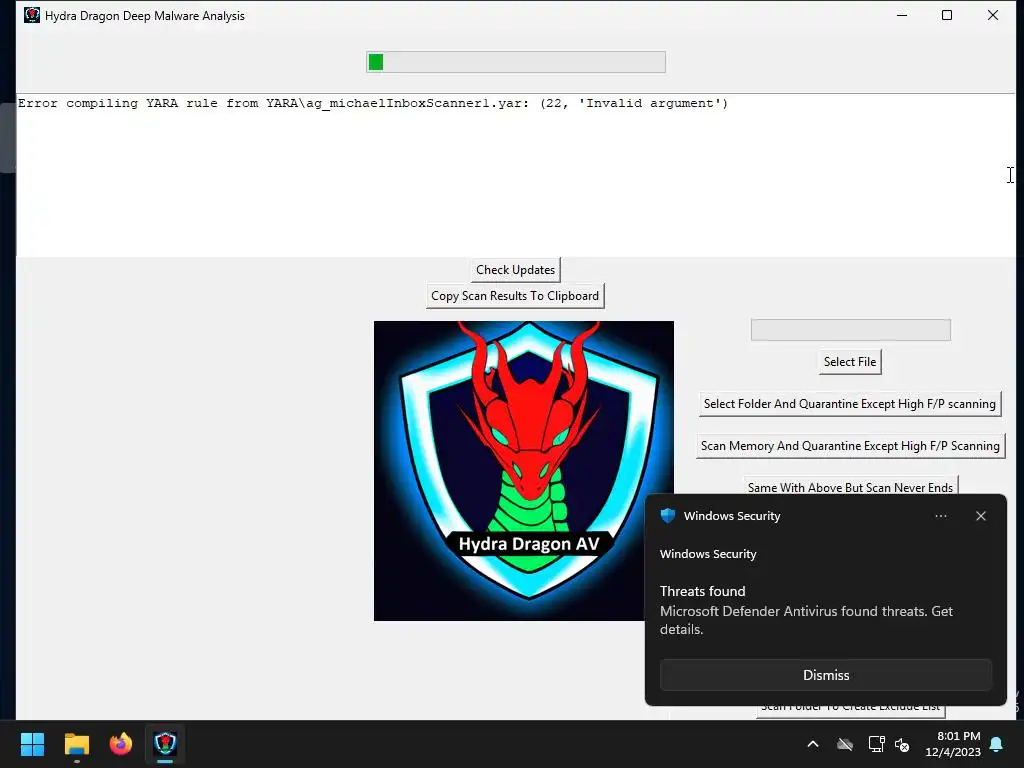Open the notification bell icon
Screen dimensions: 1024x768
(997, 744)
